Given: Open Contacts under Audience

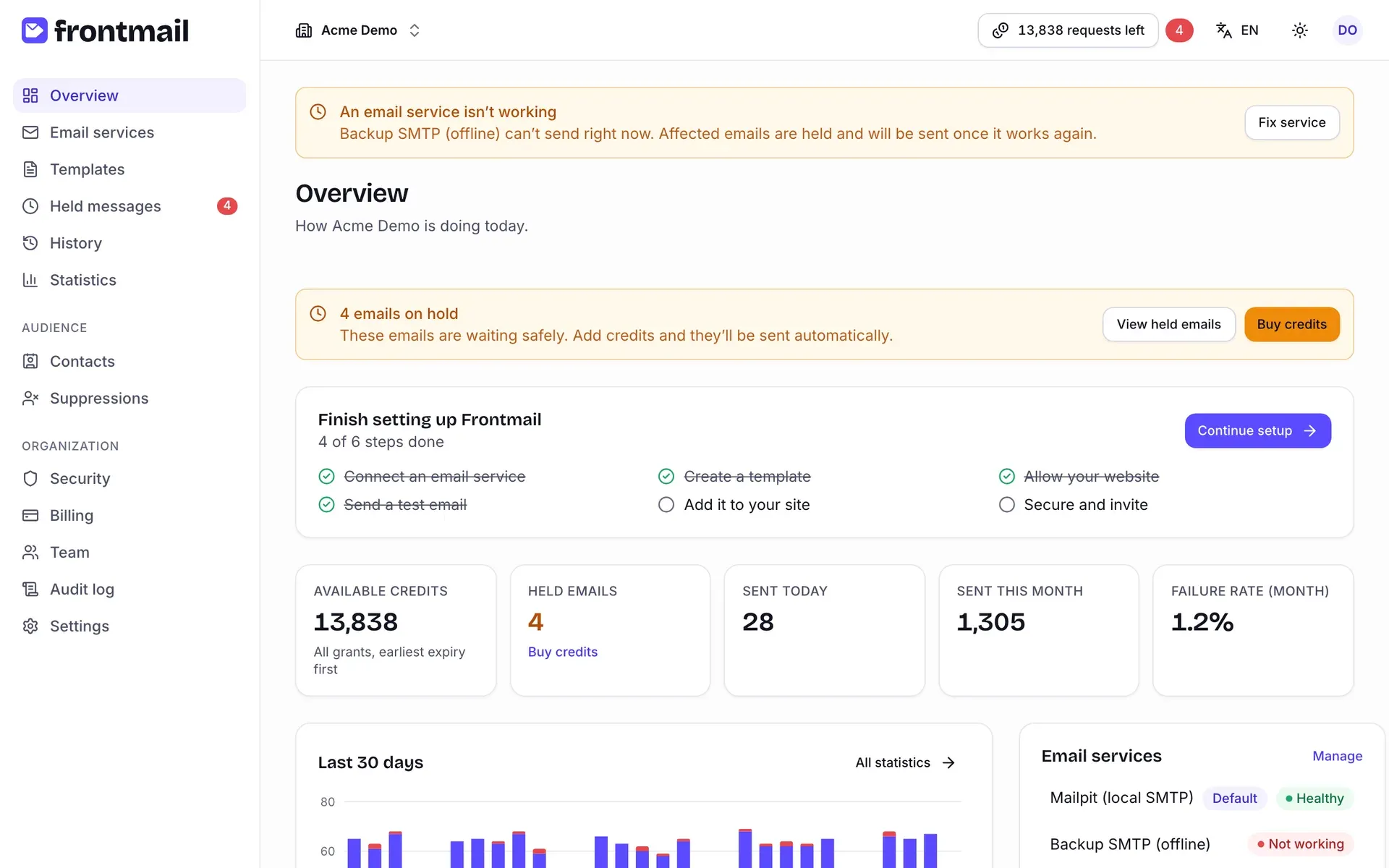Looking at the screenshot, I should pos(129,361).
